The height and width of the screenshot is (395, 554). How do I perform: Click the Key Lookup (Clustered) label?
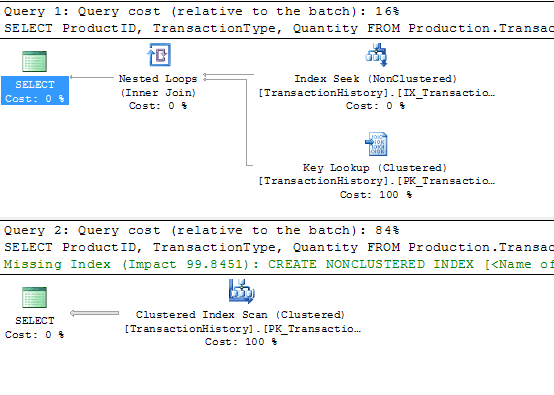tap(375, 168)
